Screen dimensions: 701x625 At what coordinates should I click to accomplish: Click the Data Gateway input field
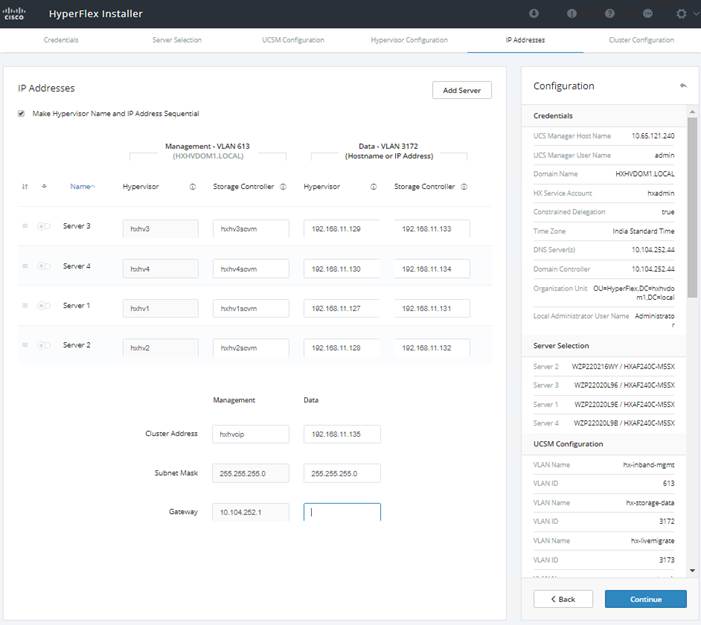click(342, 512)
